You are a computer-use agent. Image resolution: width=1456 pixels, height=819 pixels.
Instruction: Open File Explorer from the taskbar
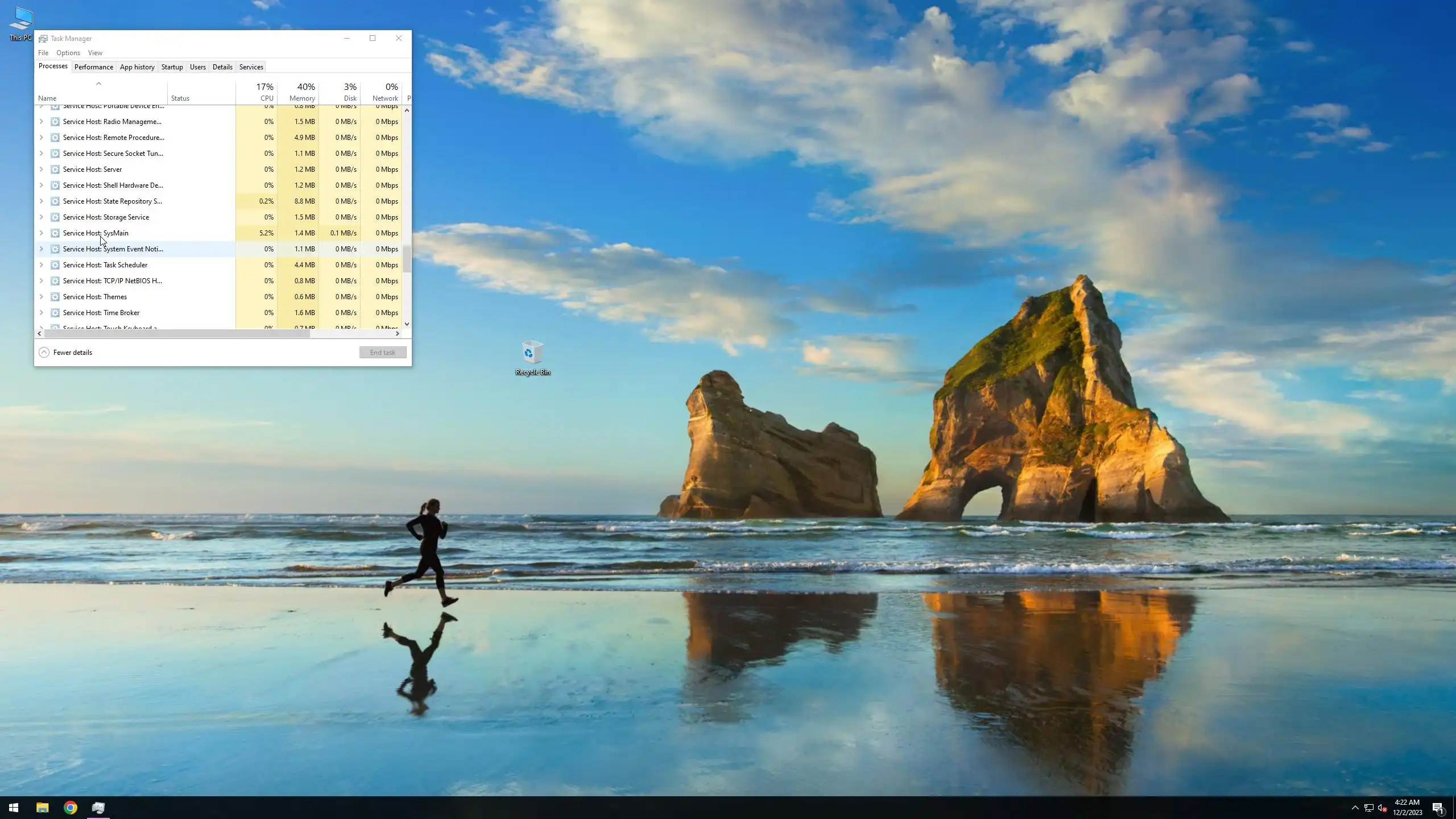(x=43, y=808)
